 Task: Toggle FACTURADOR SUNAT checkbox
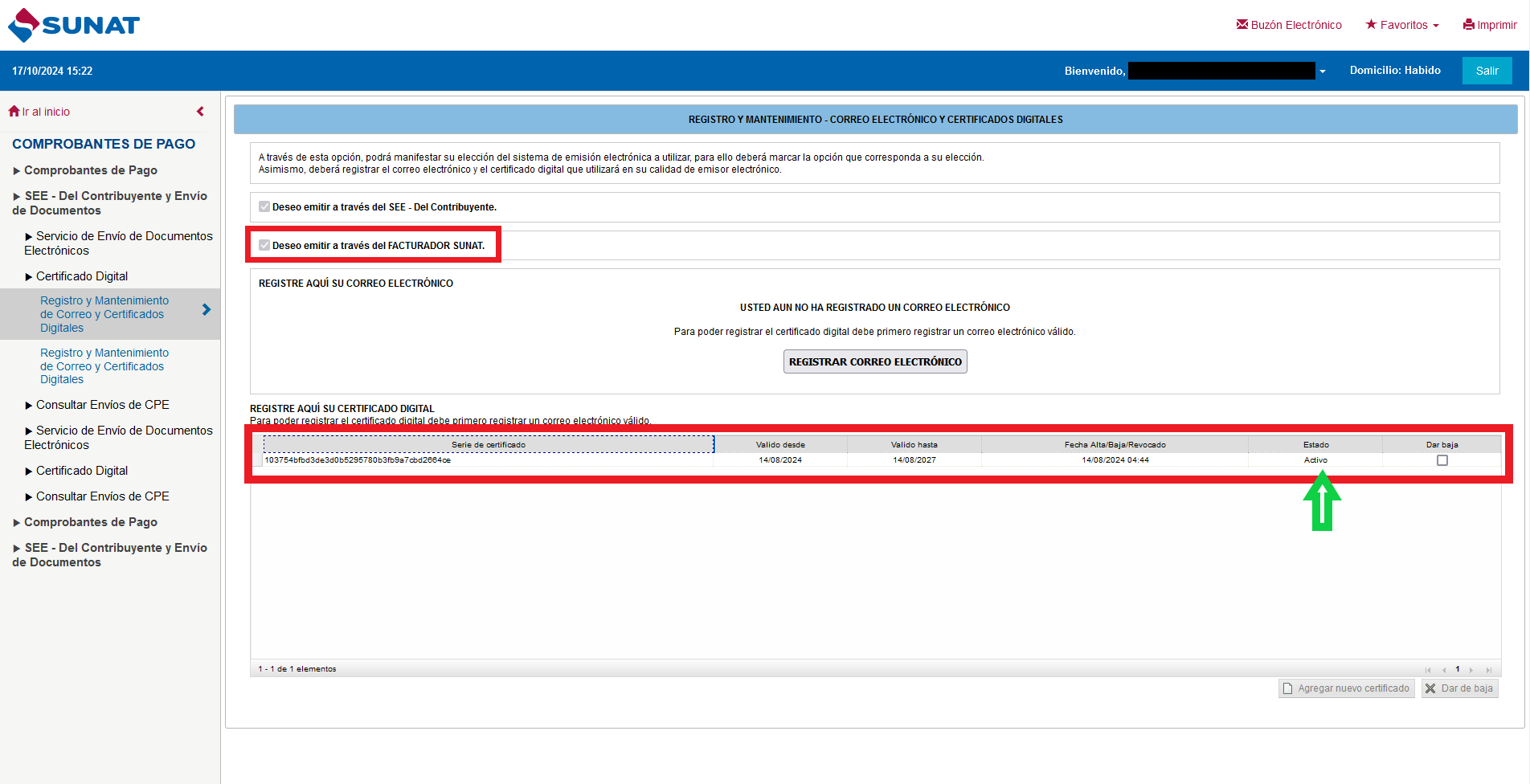pyautogui.click(x=264, y=245)
